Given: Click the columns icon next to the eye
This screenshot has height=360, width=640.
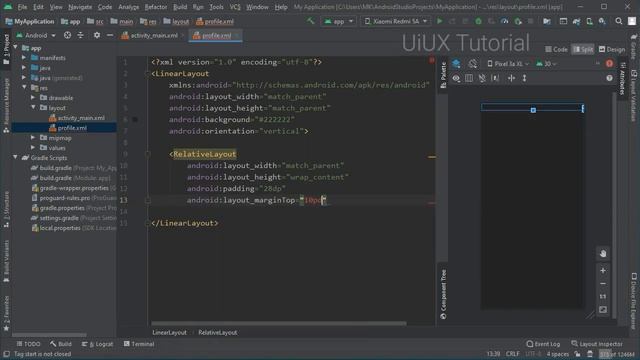Looking at the screenshot, I should click(x=469, y=78).
